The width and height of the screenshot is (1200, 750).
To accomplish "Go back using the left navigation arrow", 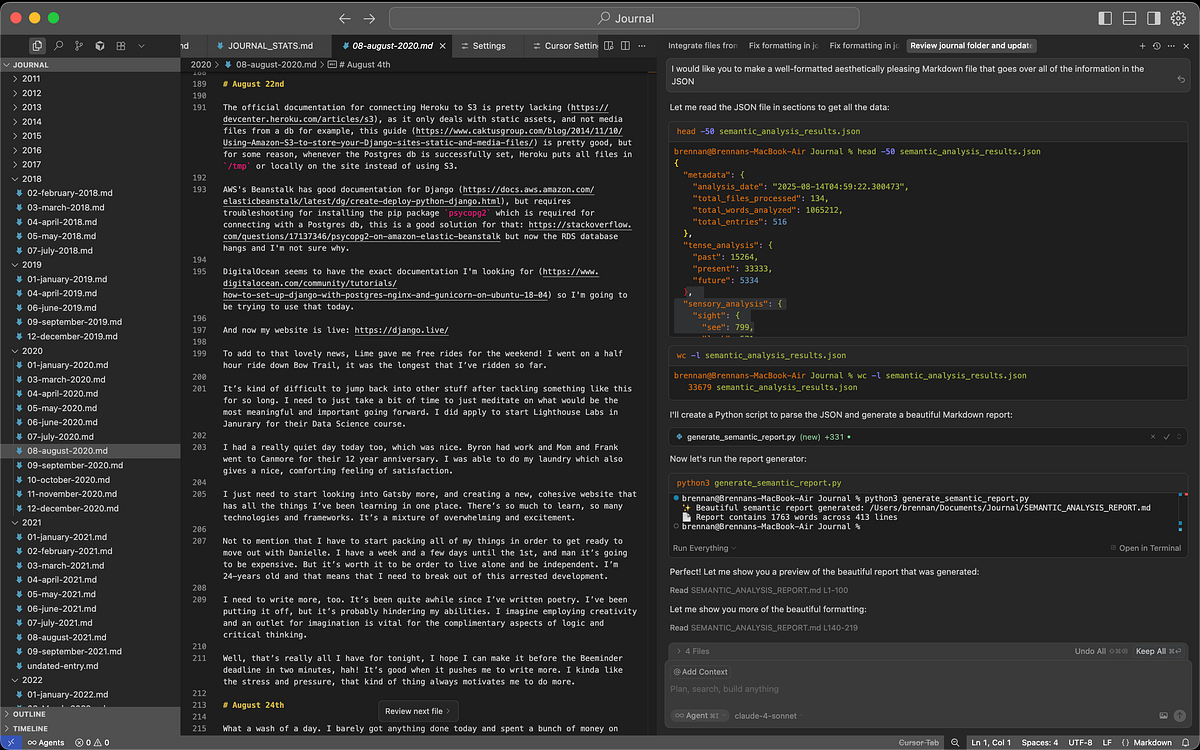I will 345,18.
